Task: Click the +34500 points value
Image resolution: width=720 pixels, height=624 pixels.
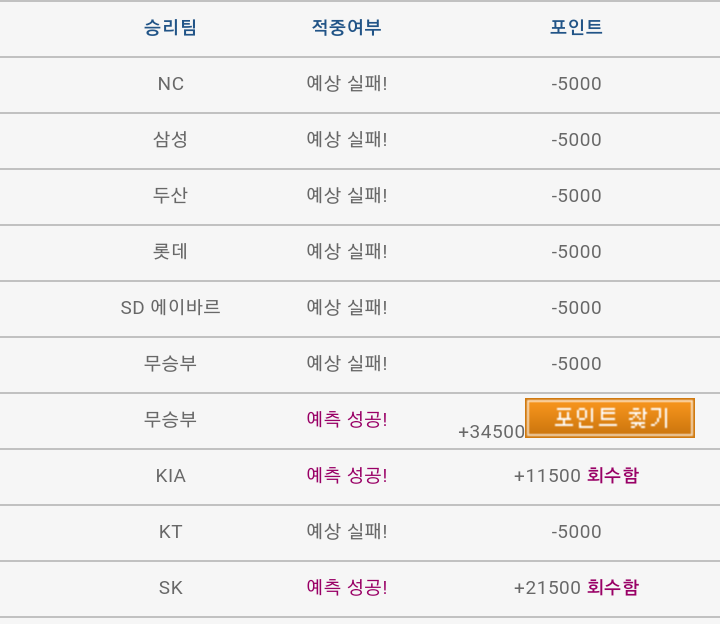Action: click(491, 432)
